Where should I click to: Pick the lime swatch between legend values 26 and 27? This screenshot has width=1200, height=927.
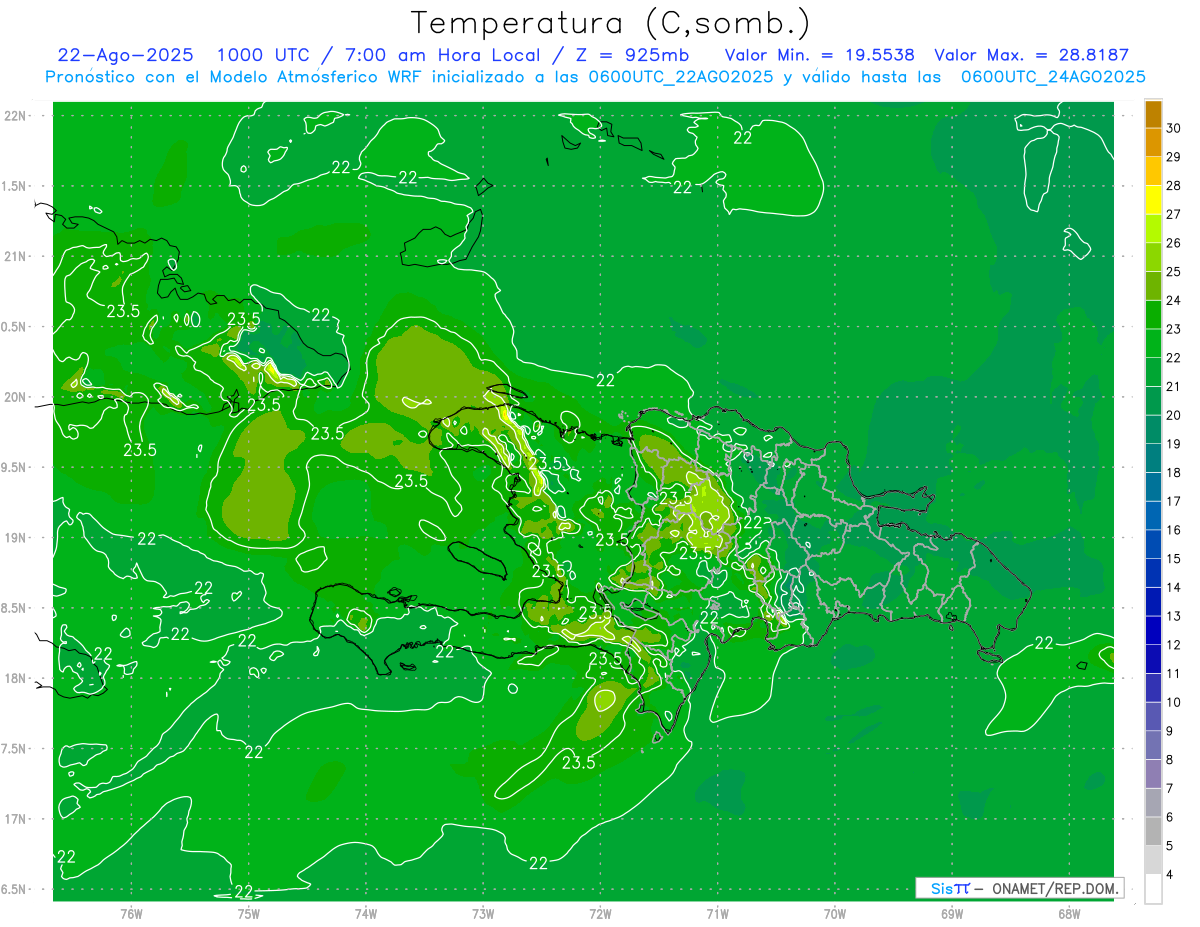(x=1153, y=228)
